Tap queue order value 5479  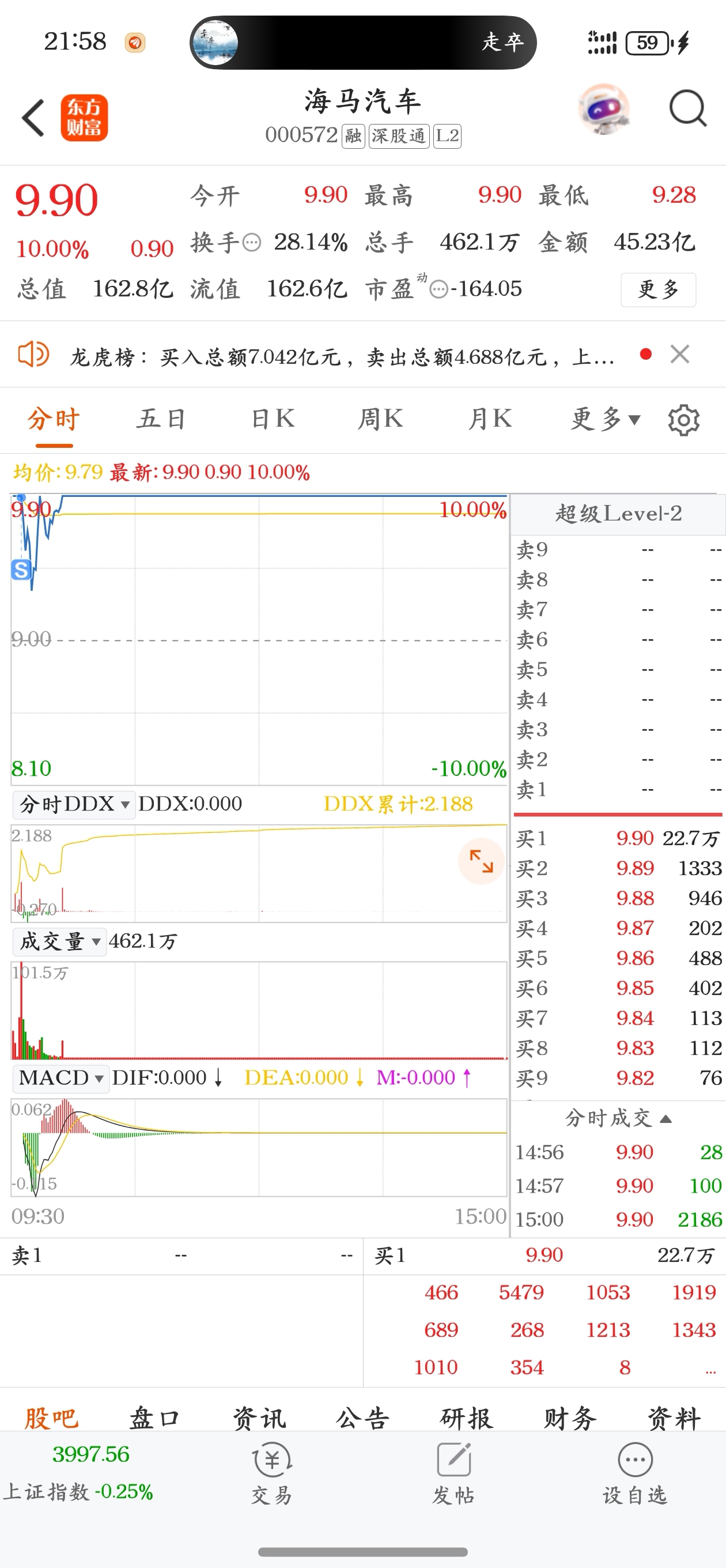[x=521, y=1293]
